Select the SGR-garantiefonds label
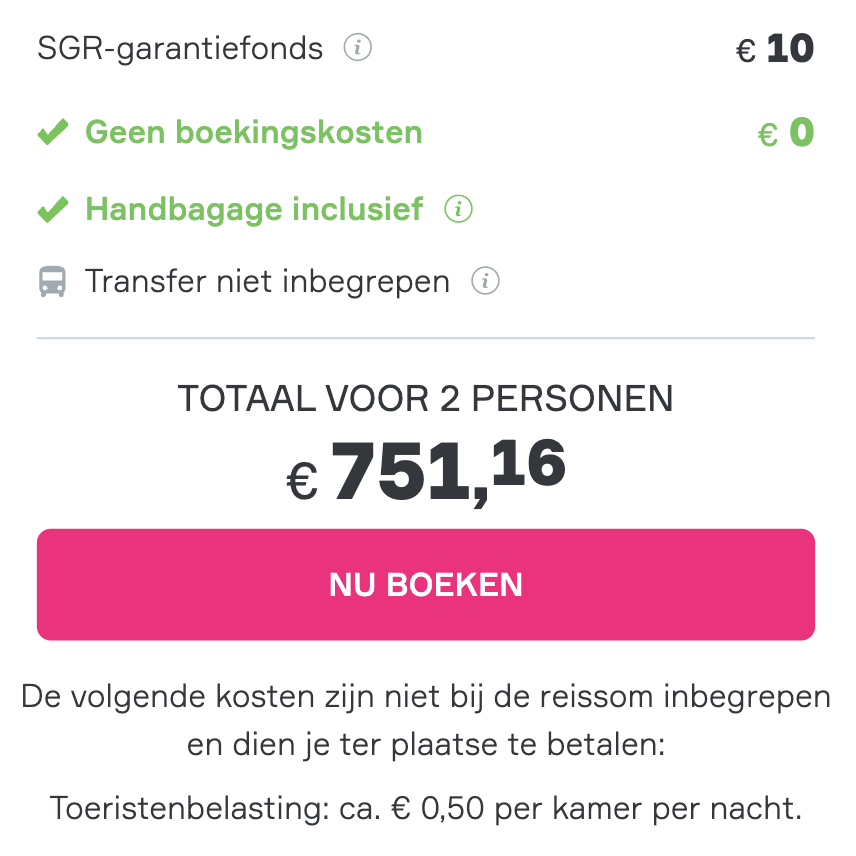Image resolution: width=856 pixels, height=856 pixels. pyautogui.click(x=180, y=48)
